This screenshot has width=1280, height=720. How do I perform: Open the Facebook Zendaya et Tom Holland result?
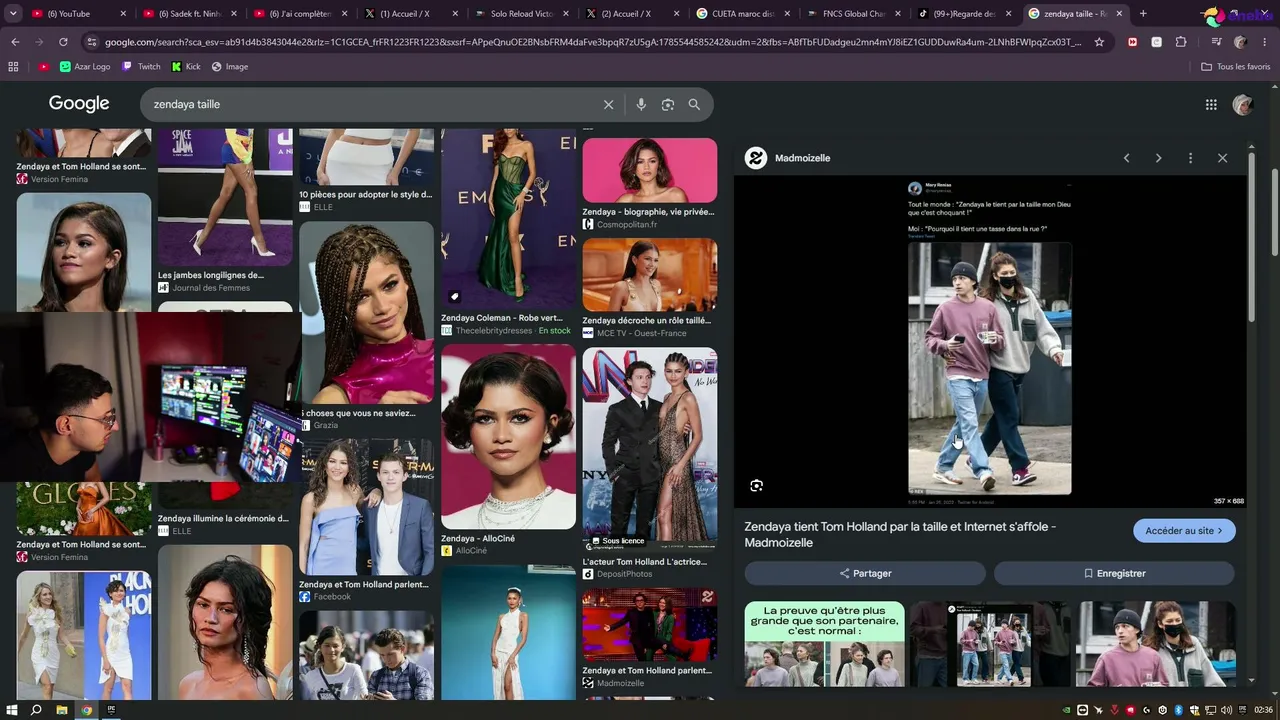[x=366, y=507]
